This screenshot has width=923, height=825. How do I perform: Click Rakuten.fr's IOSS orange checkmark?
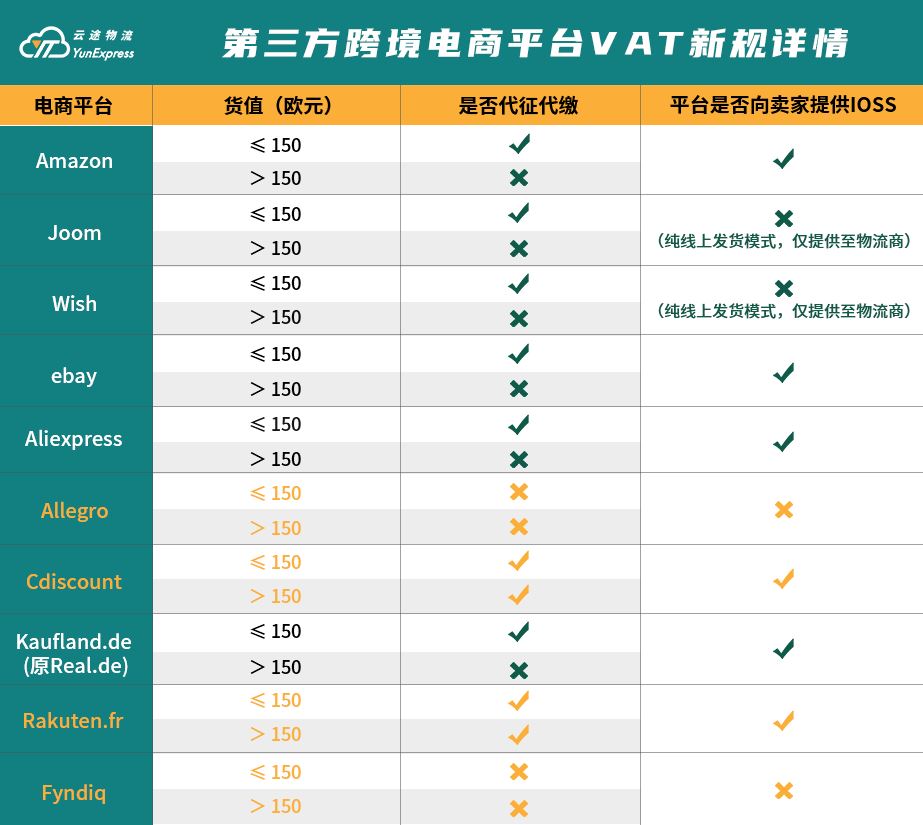point(783,720)
